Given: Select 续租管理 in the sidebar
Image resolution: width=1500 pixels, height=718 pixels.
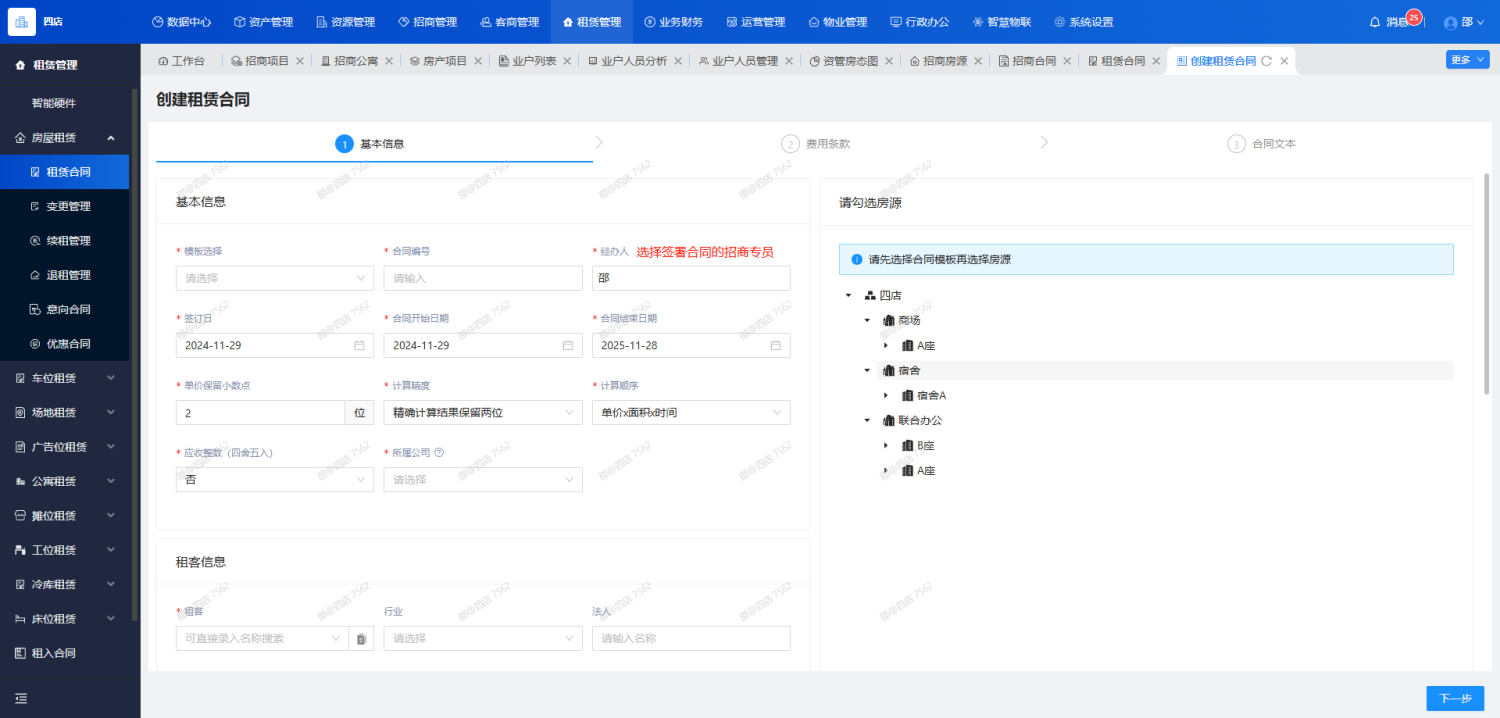Looking at the screenshot, I should 68,241.
